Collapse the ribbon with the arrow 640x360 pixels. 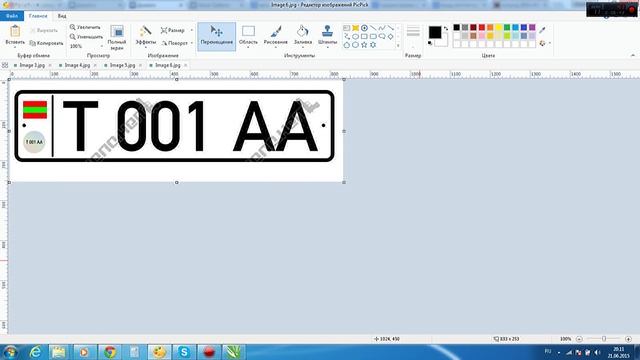tap(633, 56)
